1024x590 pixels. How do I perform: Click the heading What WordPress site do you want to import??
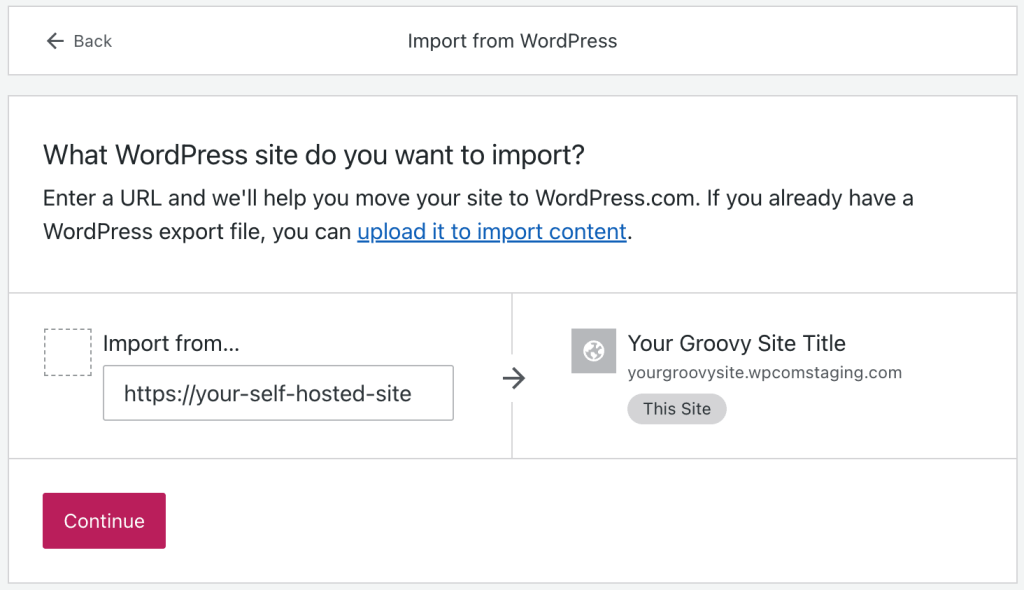(x=313, y=155)
